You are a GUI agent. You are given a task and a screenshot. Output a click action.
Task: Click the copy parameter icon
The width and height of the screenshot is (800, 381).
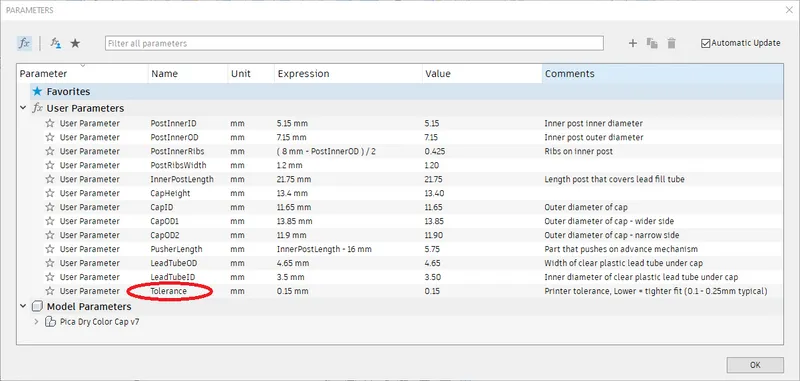tap(652, 43)
